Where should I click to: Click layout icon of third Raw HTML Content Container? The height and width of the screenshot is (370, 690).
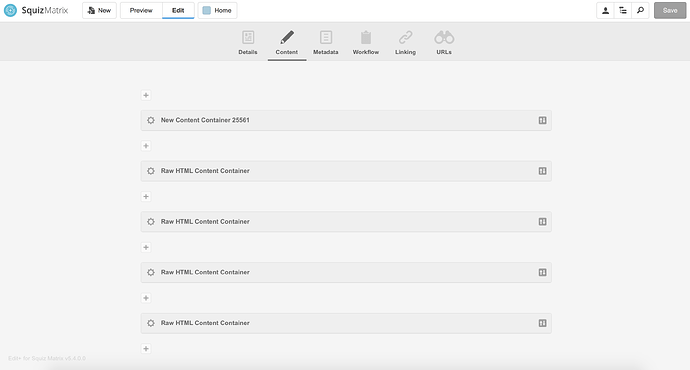click(543, 272)
